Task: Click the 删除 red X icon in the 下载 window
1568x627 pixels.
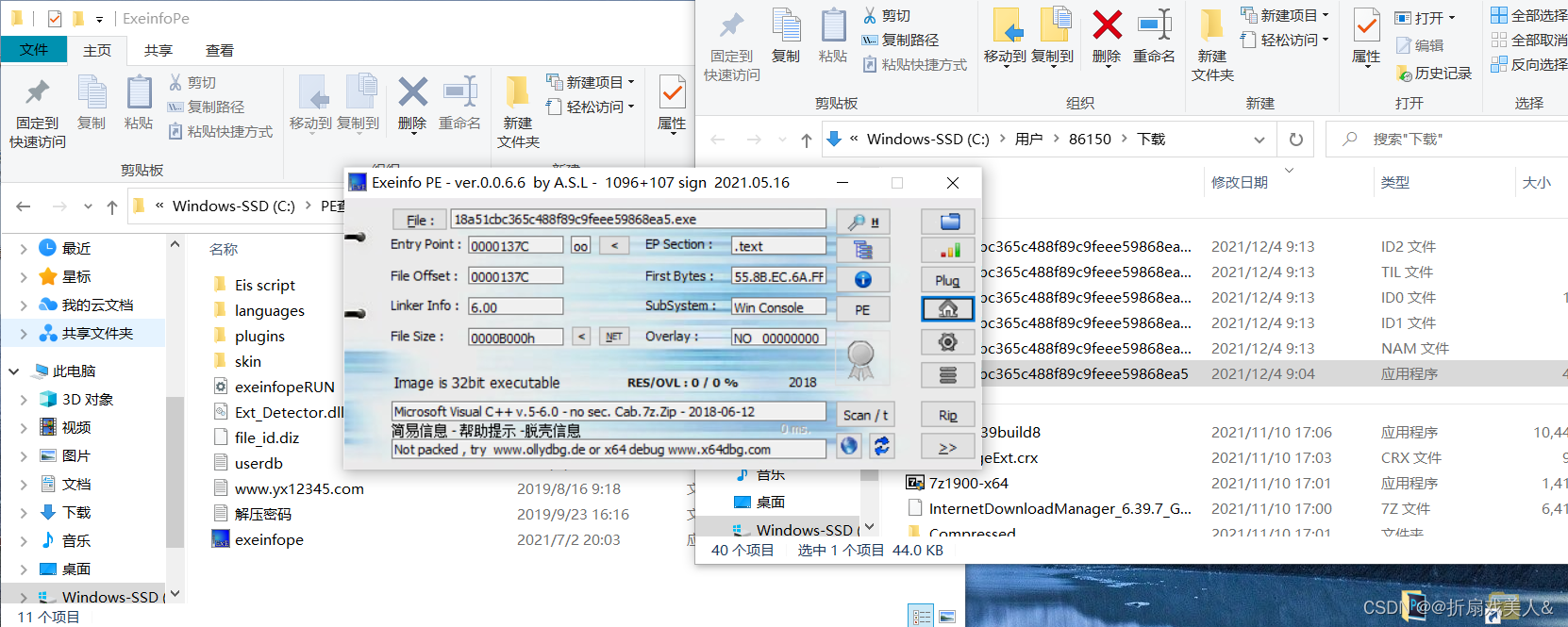Action: coord(1107,25)
